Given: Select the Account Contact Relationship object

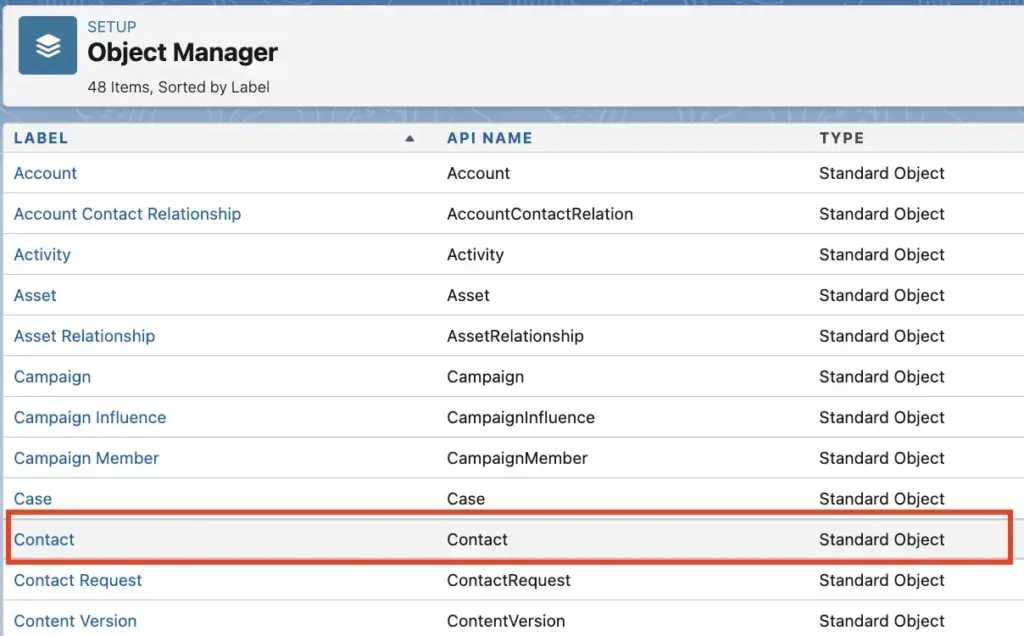Looking at the screenshot, I should [x=127, y=214].
